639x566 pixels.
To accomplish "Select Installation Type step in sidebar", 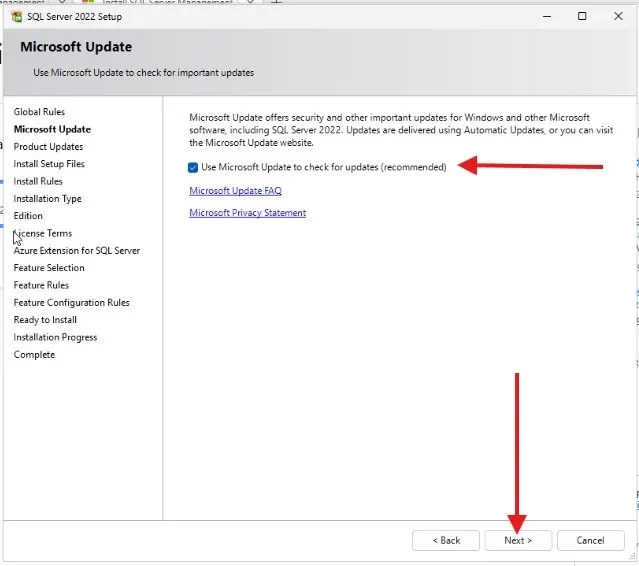I will (x=47, y=199).
